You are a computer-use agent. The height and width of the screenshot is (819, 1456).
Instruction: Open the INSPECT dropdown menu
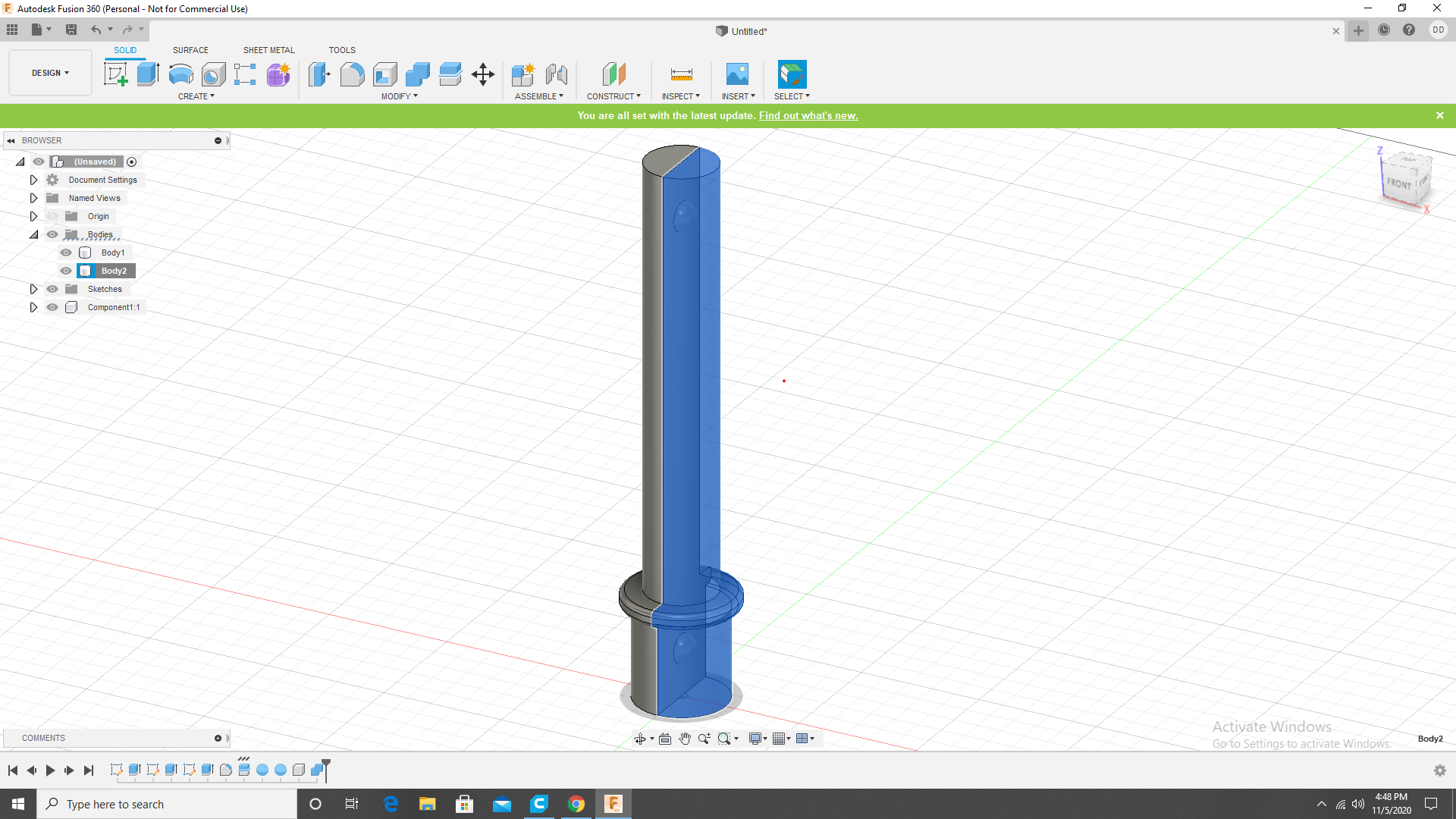click(681, 96)
